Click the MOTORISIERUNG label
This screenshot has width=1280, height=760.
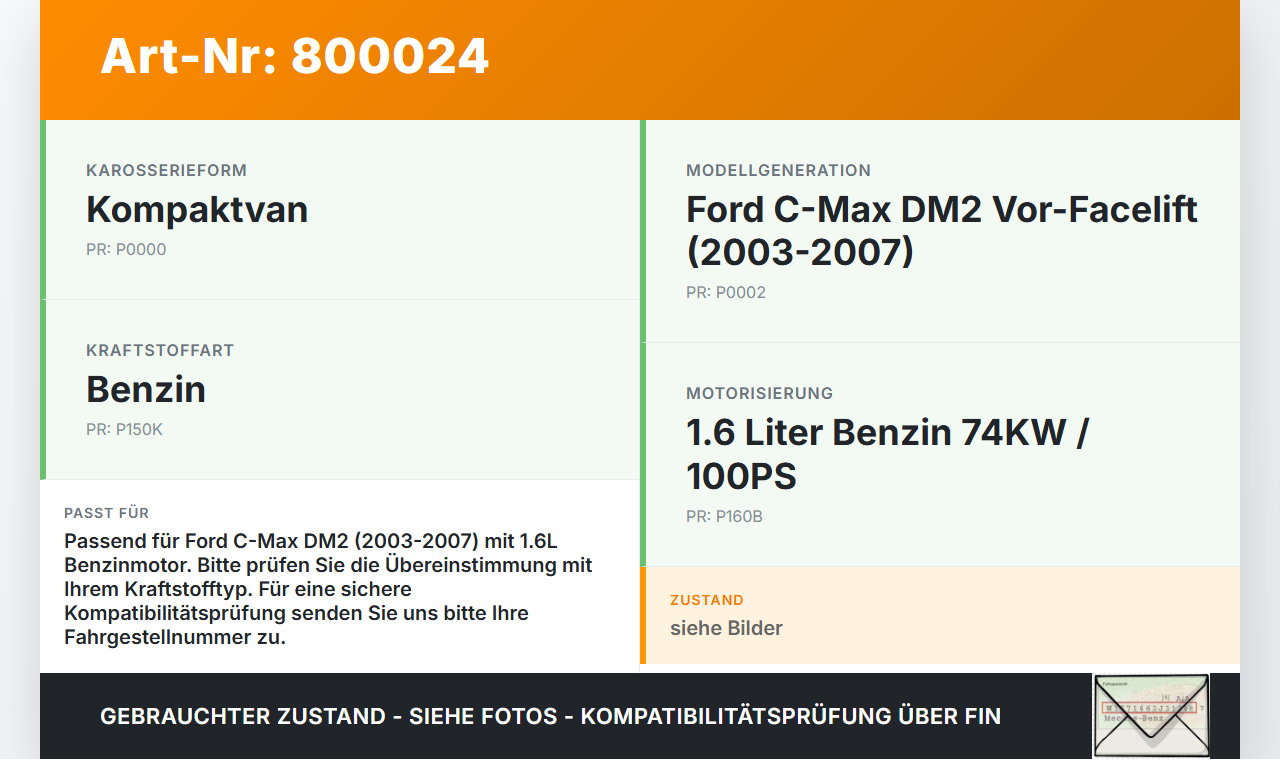pos(759,394)
